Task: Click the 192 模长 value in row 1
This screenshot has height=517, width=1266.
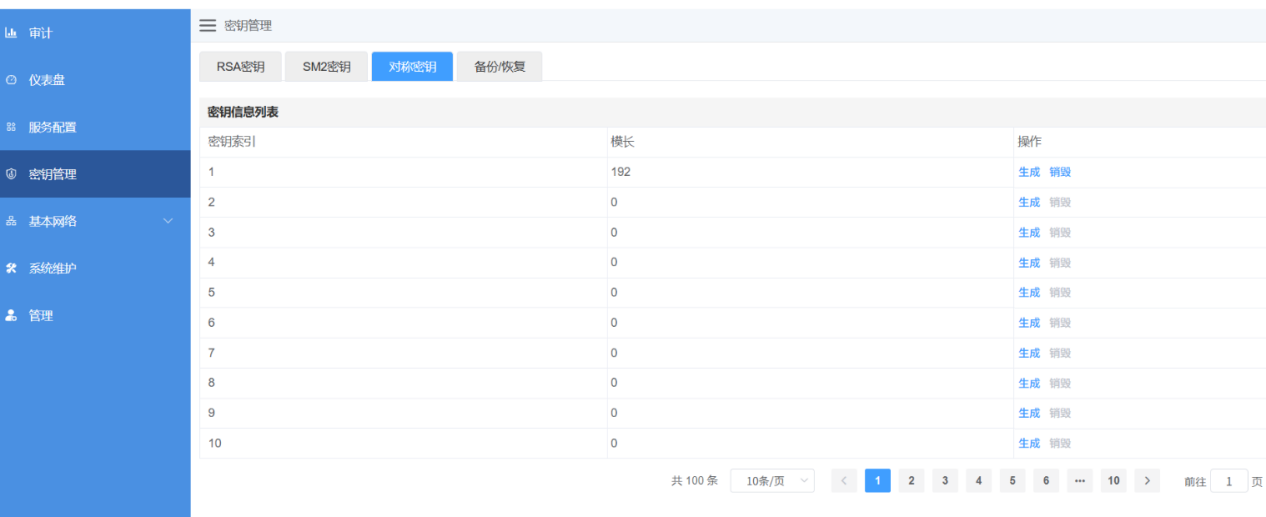Action: tap(621, 172)
